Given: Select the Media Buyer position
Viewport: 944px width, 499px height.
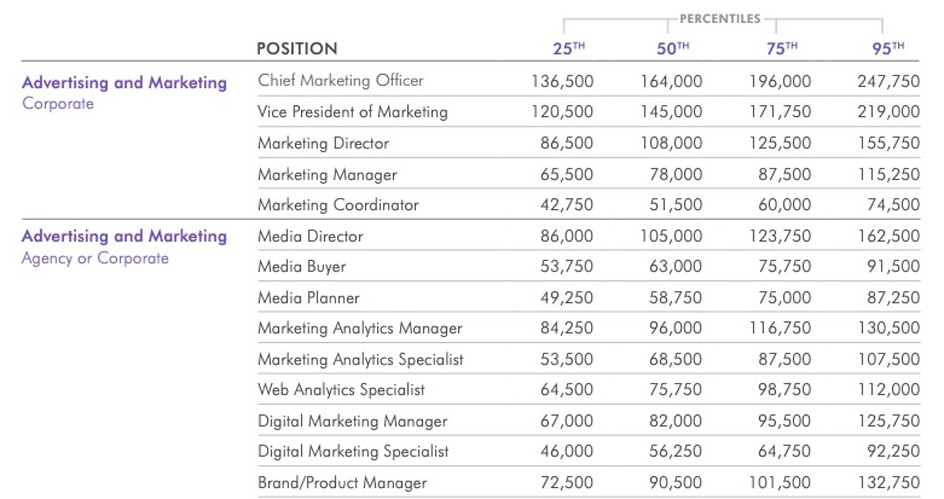Looking at the screenshot, I should point(301,267).
